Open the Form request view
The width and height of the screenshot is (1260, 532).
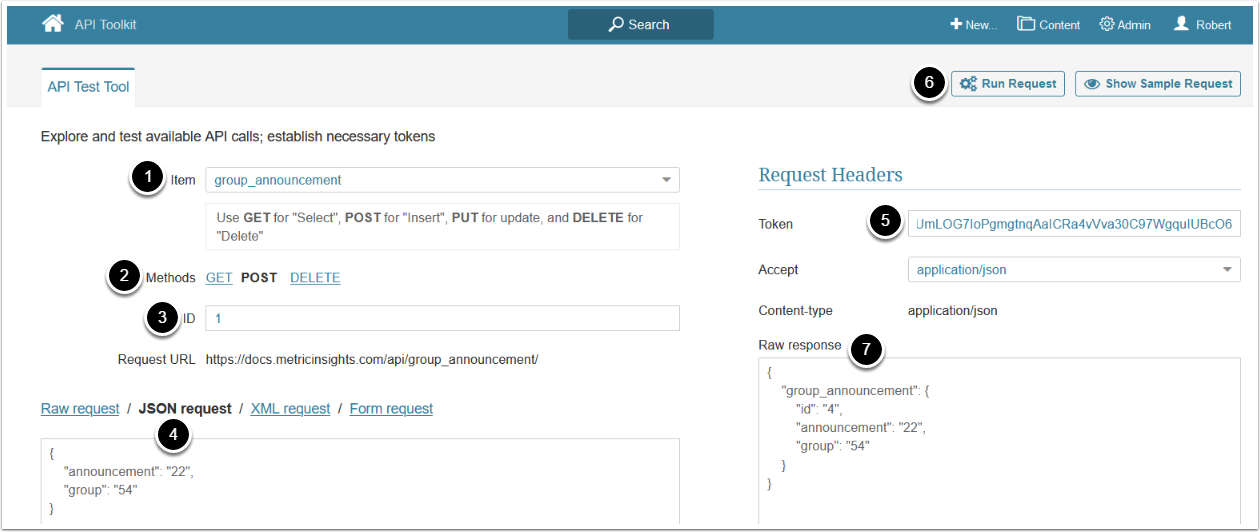pyautogui.click(x=391, y=408)
